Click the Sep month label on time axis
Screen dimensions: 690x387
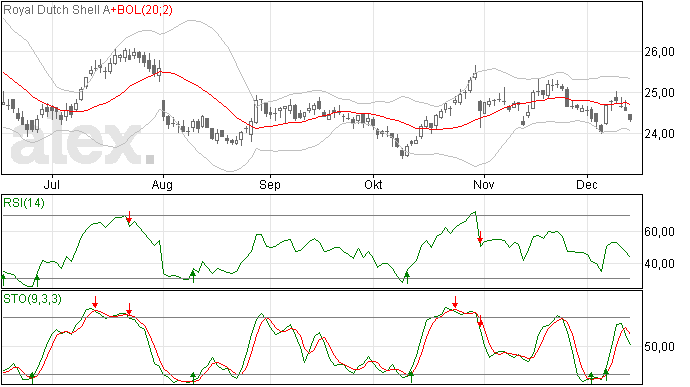(x=270, y=184)
